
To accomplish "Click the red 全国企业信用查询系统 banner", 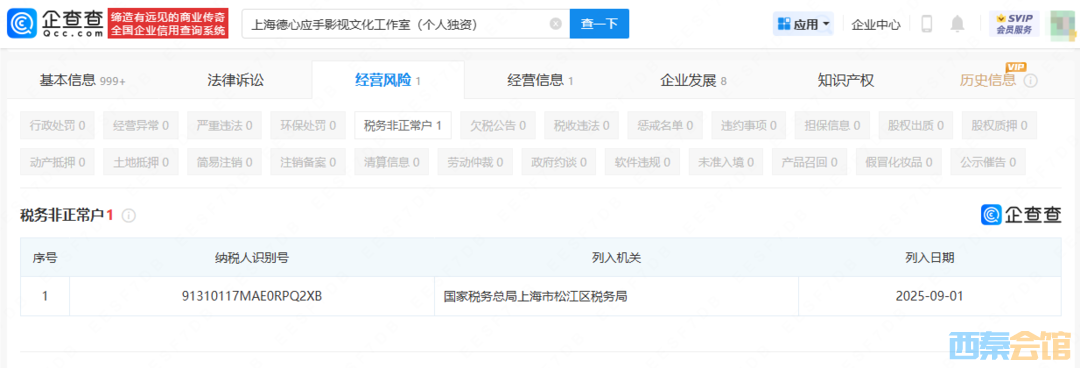I will pos(168,24).
